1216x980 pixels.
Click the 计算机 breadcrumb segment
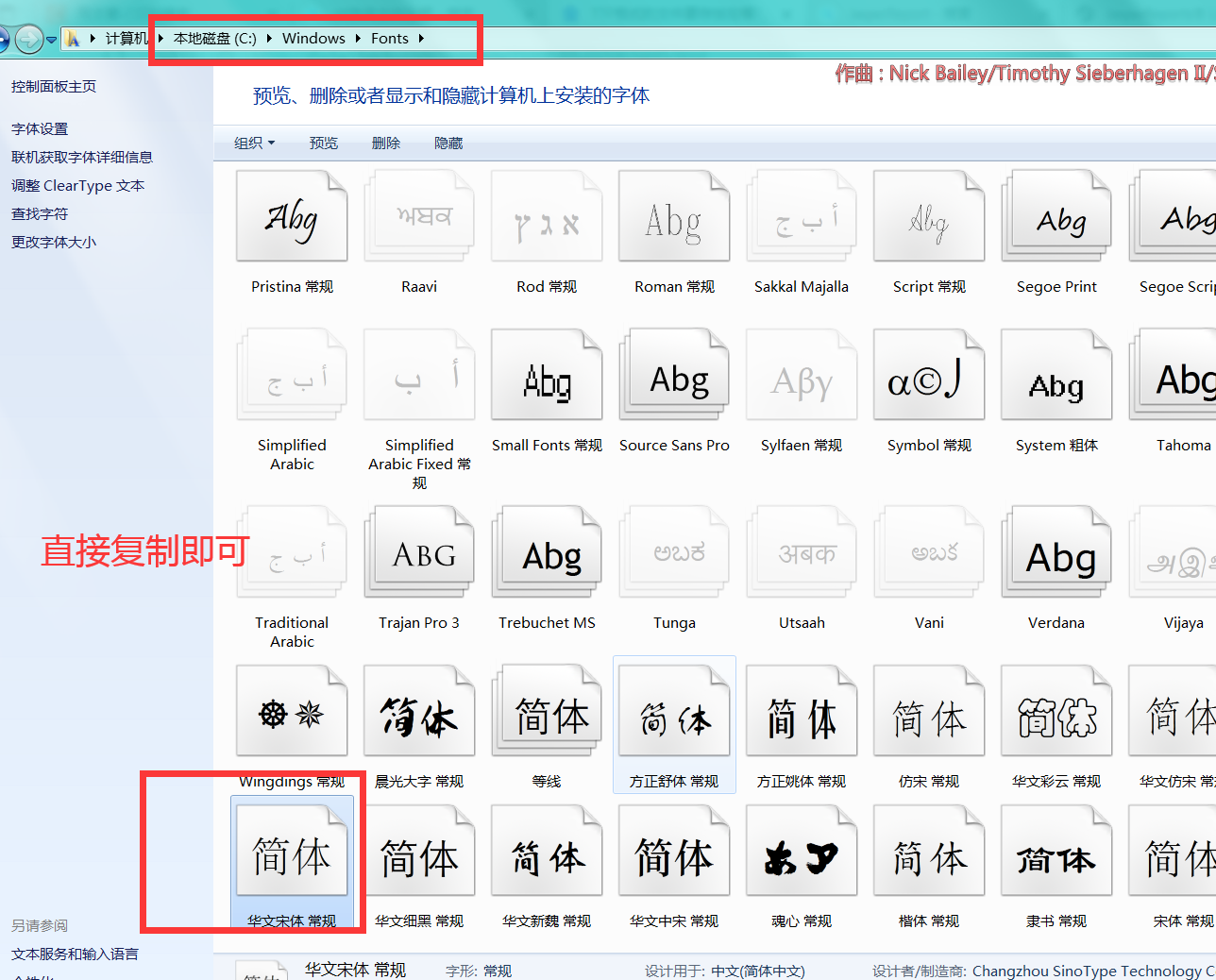(127, 39)
